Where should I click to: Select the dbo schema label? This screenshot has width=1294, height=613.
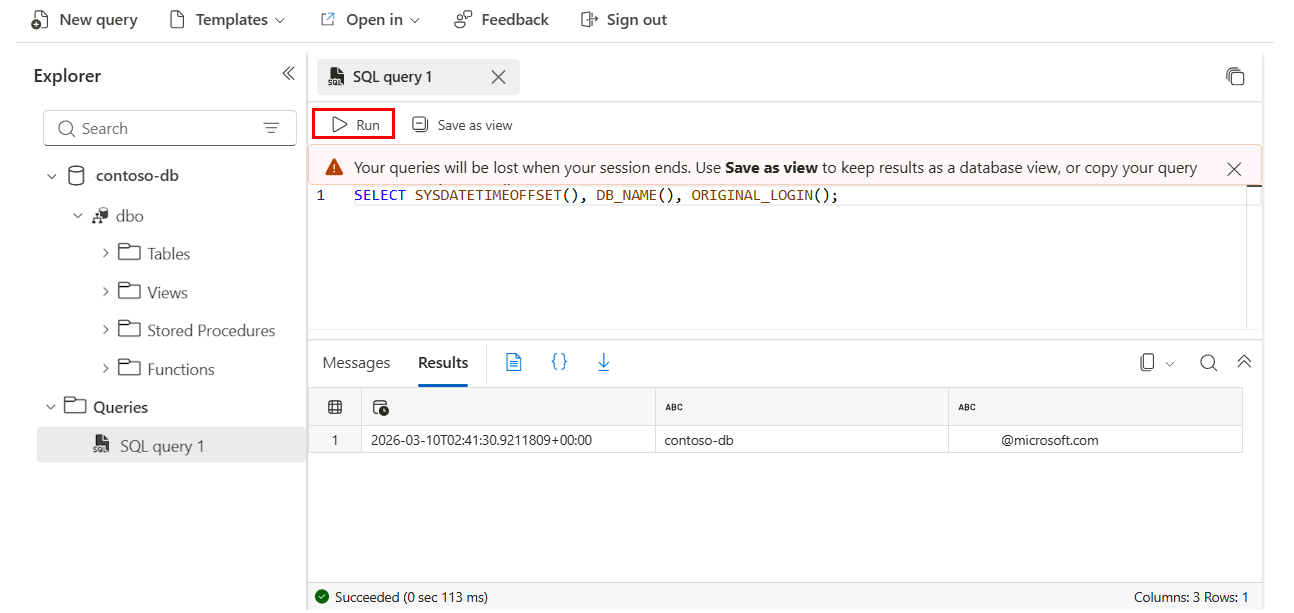pyautogui.click(x=130, y=216)
